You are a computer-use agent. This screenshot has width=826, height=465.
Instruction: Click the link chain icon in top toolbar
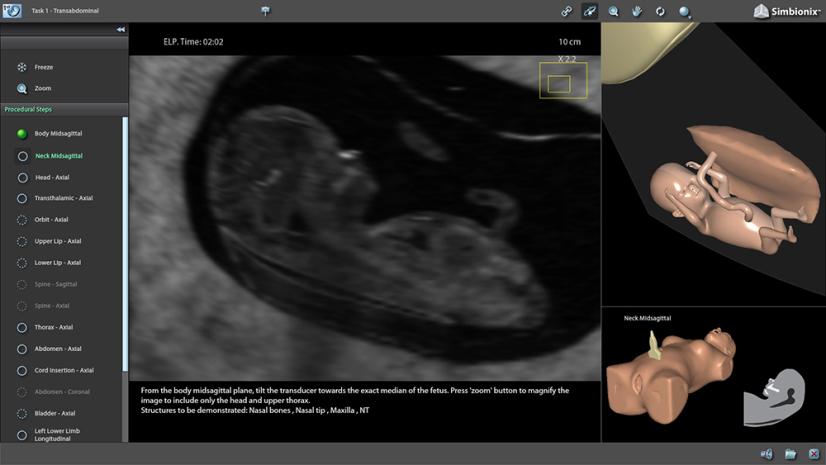coord(567,11)
